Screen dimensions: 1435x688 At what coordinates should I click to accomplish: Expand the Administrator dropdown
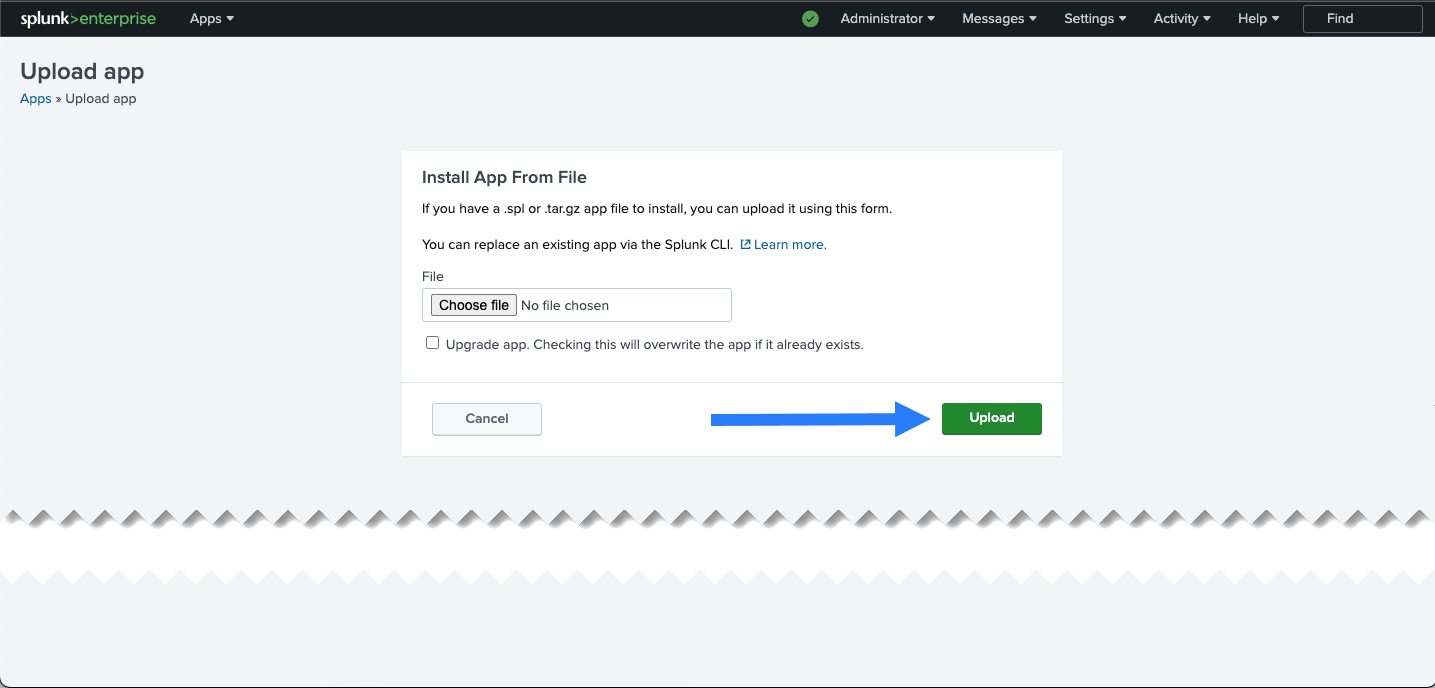887,19
